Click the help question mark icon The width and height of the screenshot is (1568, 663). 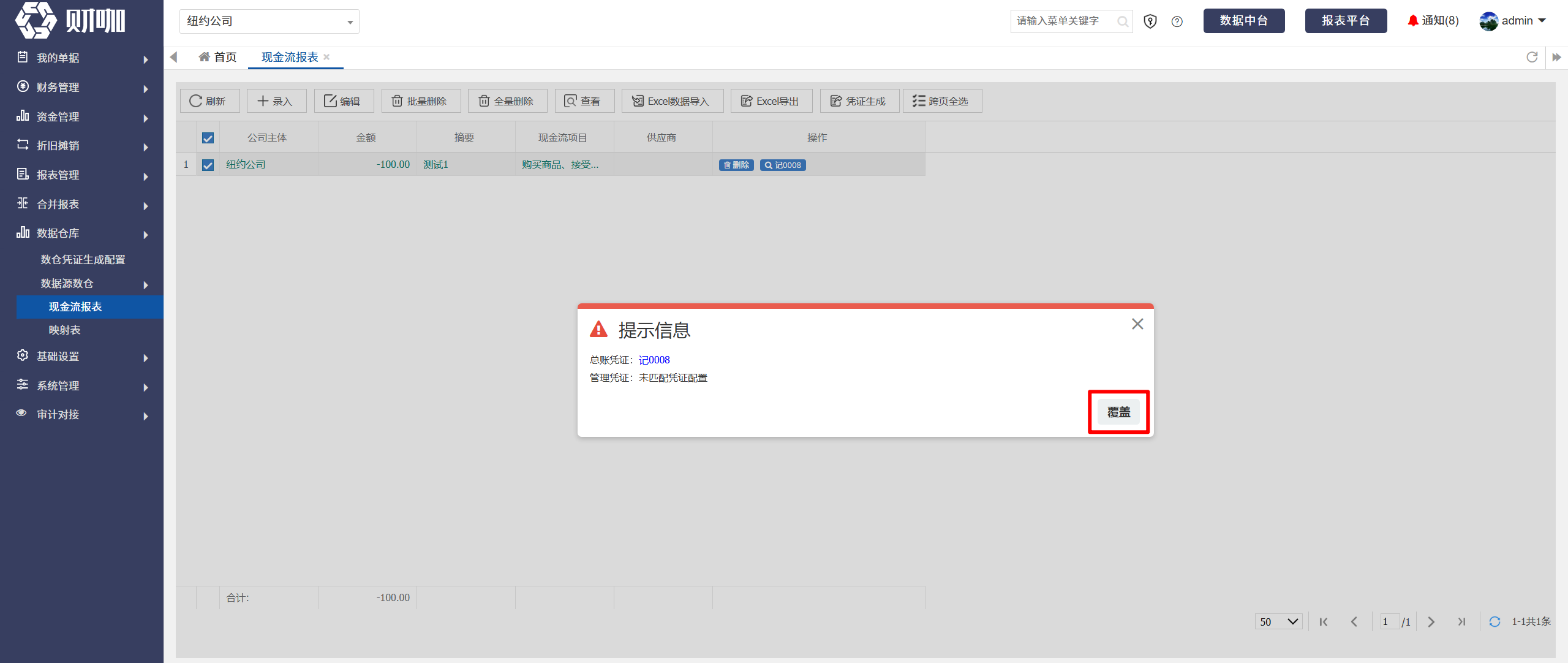click(1177, 21)
